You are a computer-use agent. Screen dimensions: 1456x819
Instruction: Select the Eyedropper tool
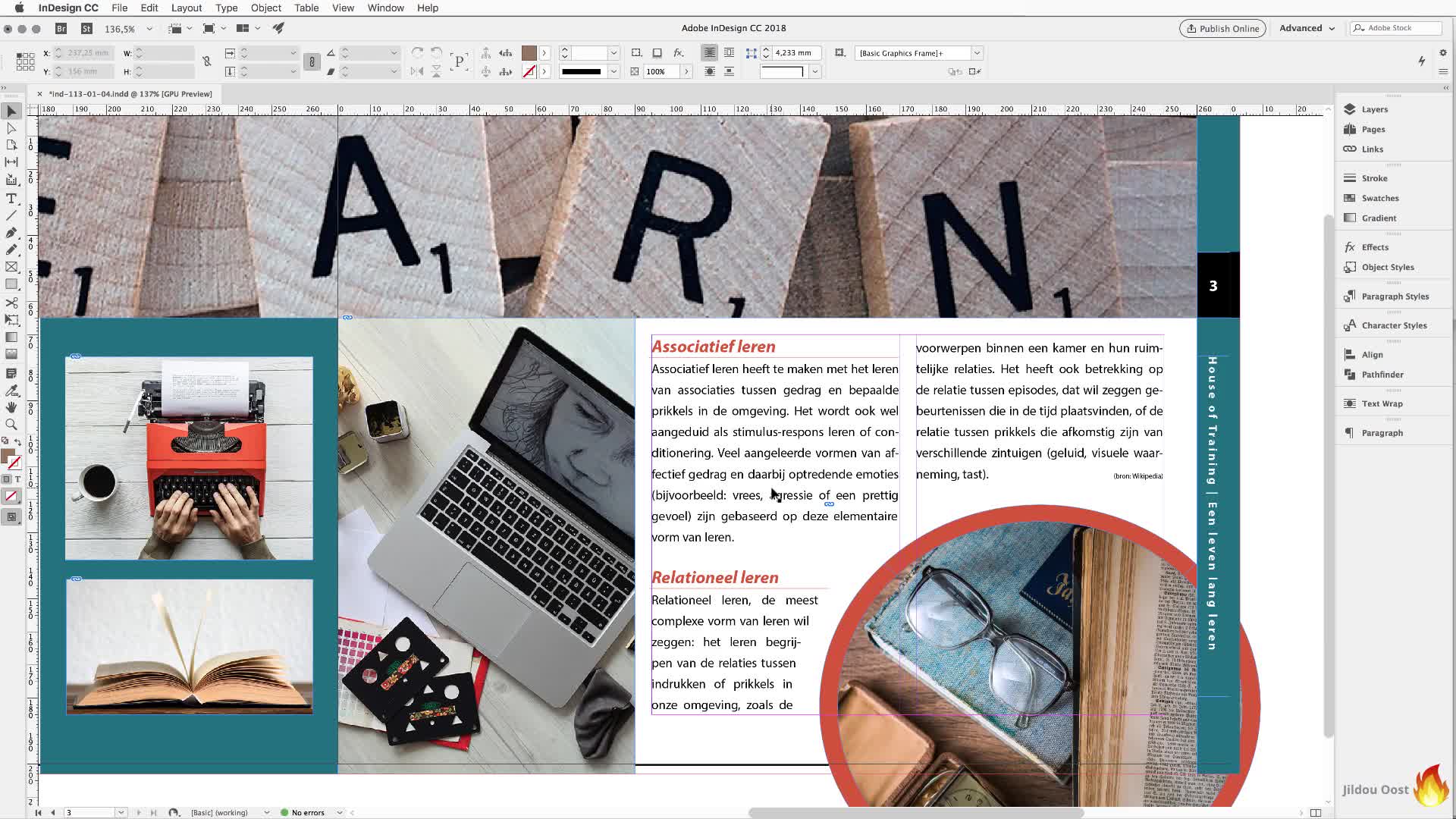(x=11, y=391)
